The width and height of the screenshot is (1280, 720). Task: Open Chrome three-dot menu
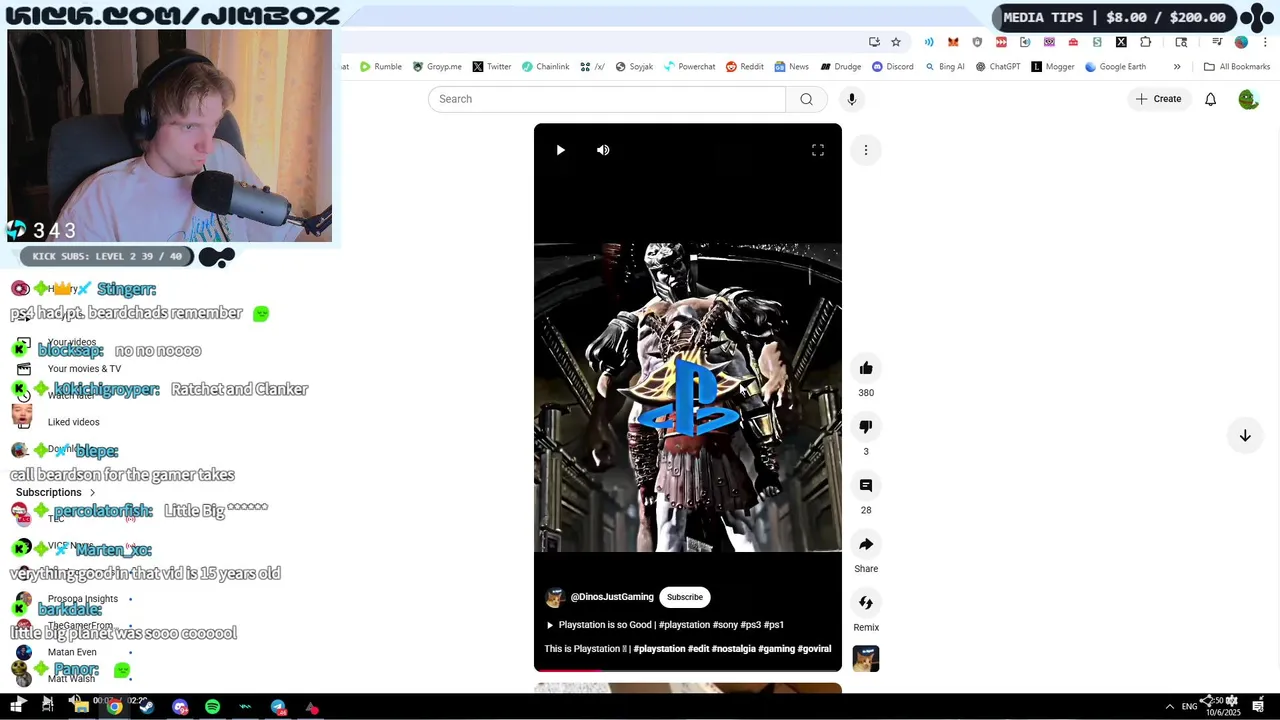(x=1265, y=42)
